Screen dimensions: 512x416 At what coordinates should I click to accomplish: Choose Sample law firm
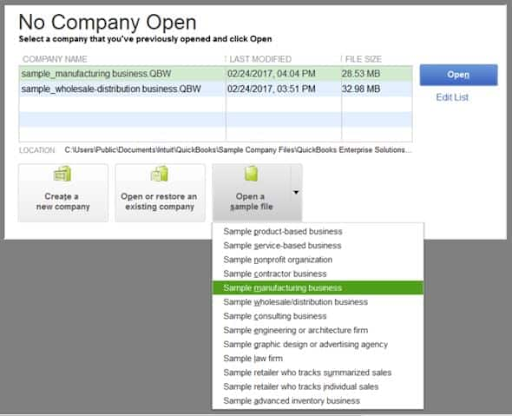(318, 358)
